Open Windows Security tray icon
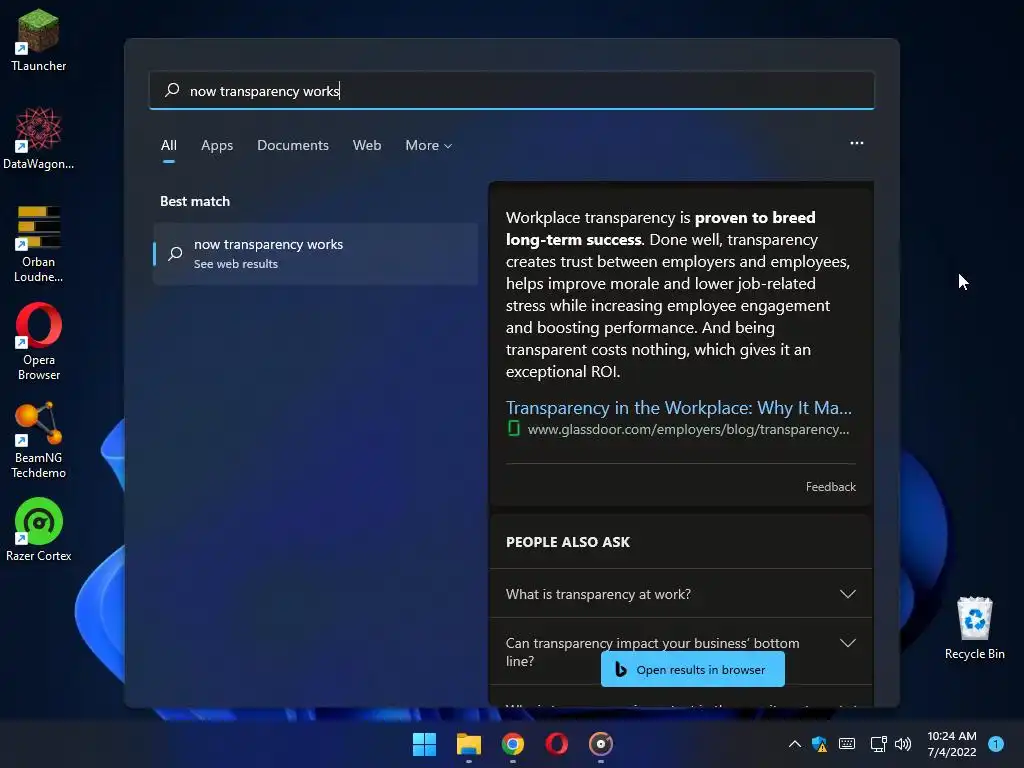The image size is (1024, 768). click(819, 744)
